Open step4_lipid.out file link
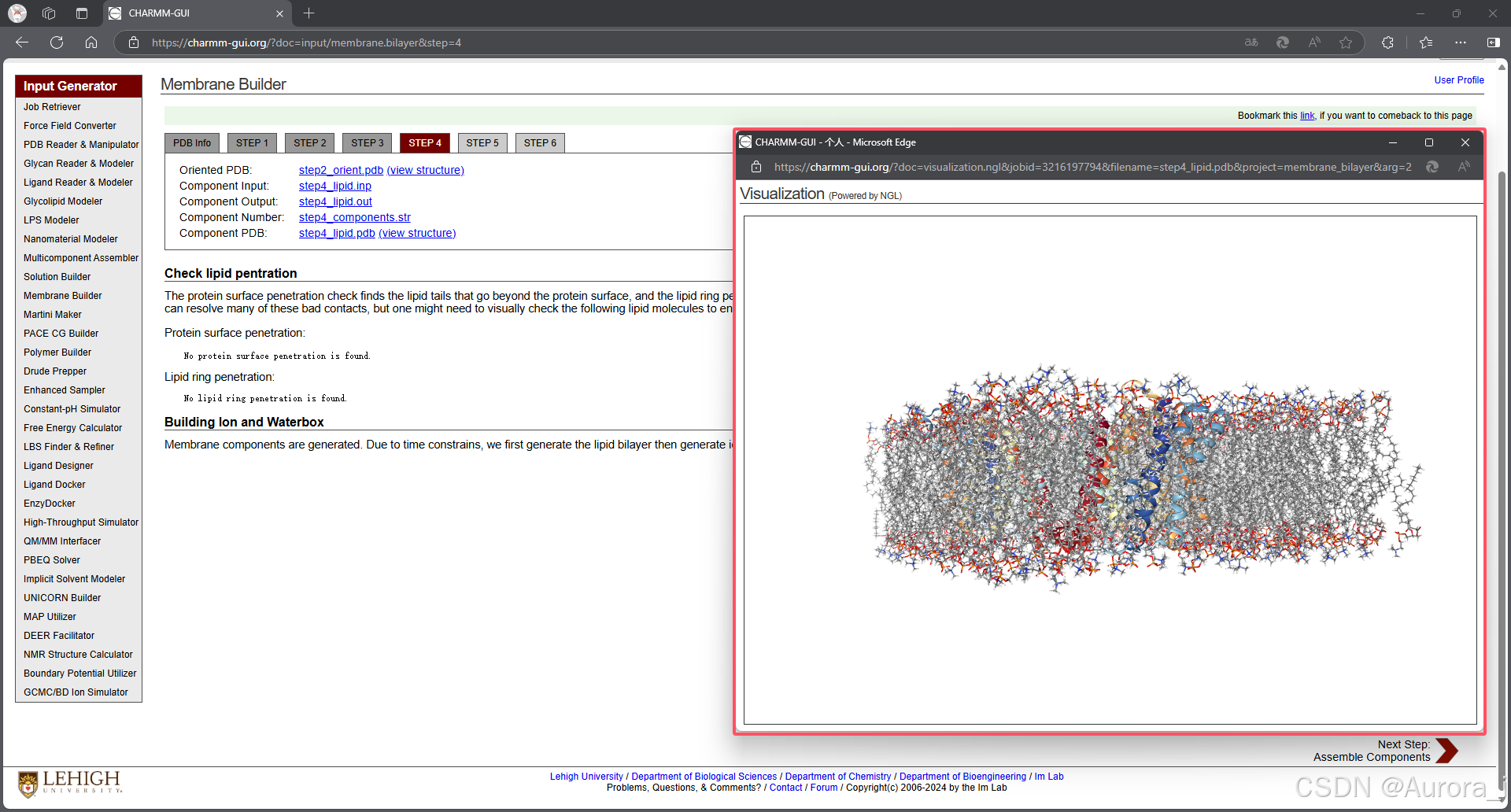The image size is (1511, 812). coord(335,201)
